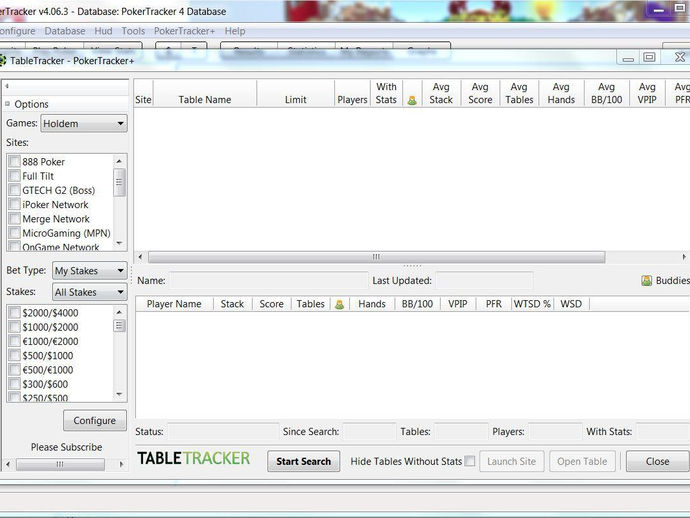This screenshot has width=690, height=518.
Task: Open the PokerTracker+ menu
Action: pos(184,31)
